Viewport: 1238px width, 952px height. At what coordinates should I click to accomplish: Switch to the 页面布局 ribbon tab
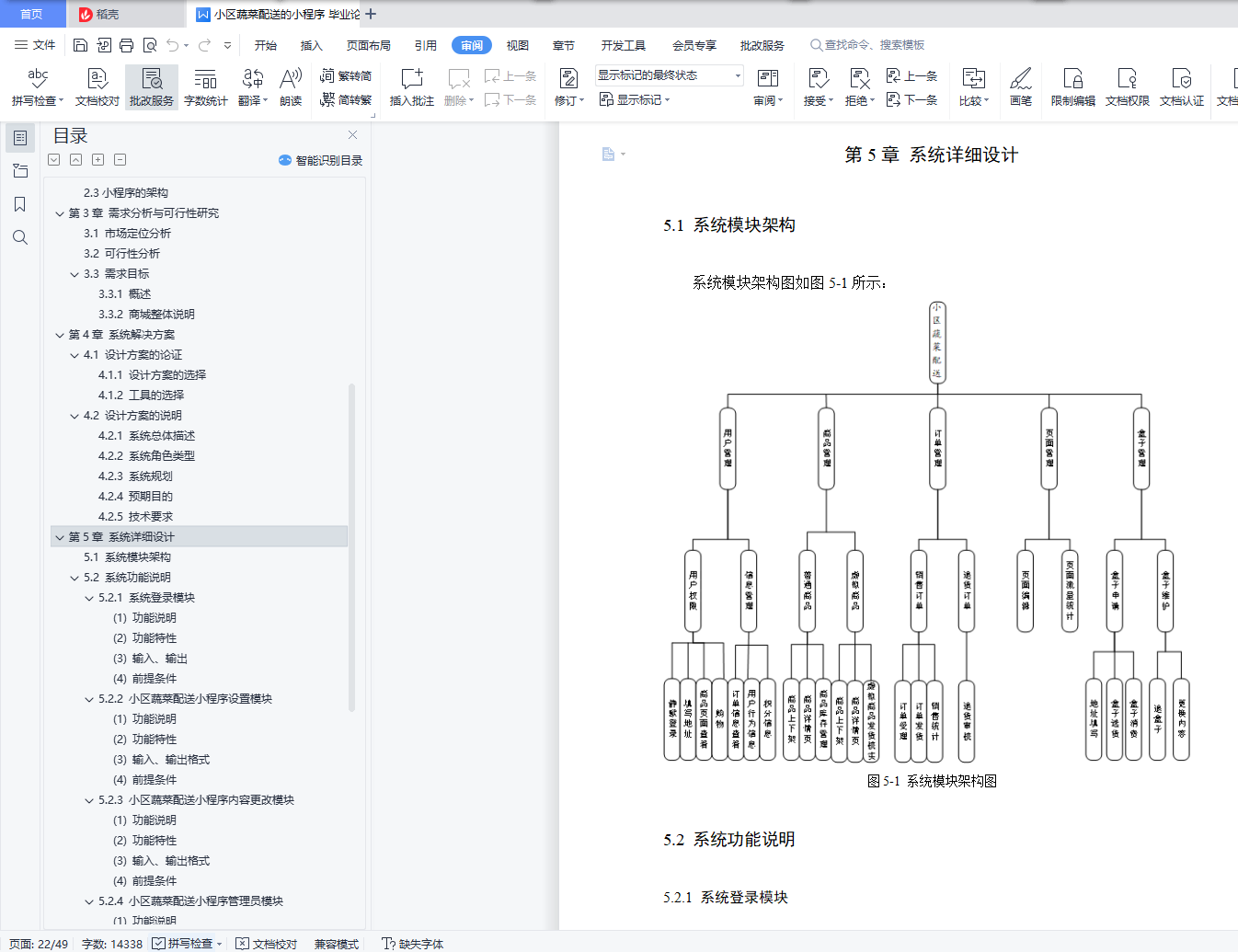(x=368, y=45)
